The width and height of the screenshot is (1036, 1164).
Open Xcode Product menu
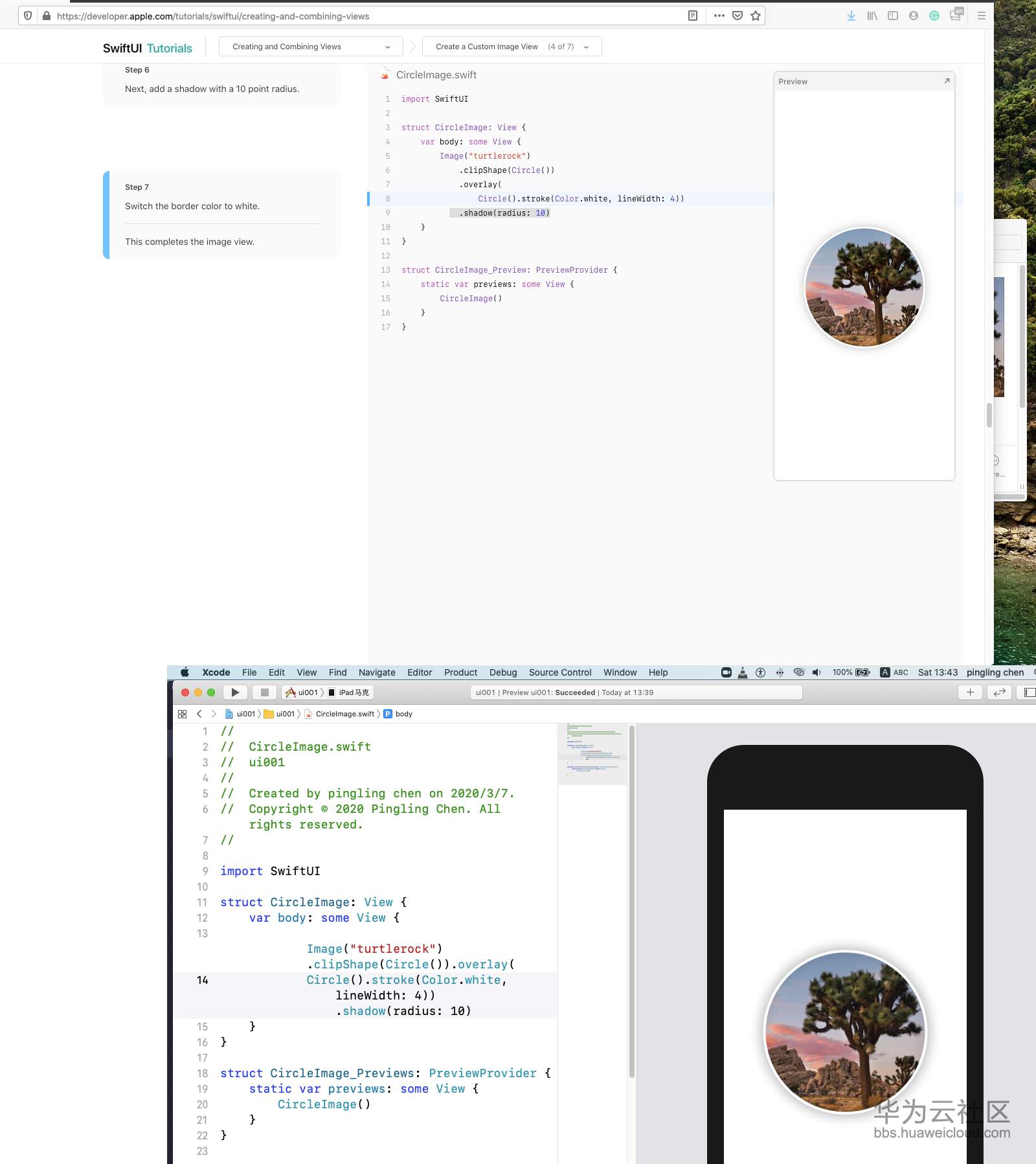(460, 672)
